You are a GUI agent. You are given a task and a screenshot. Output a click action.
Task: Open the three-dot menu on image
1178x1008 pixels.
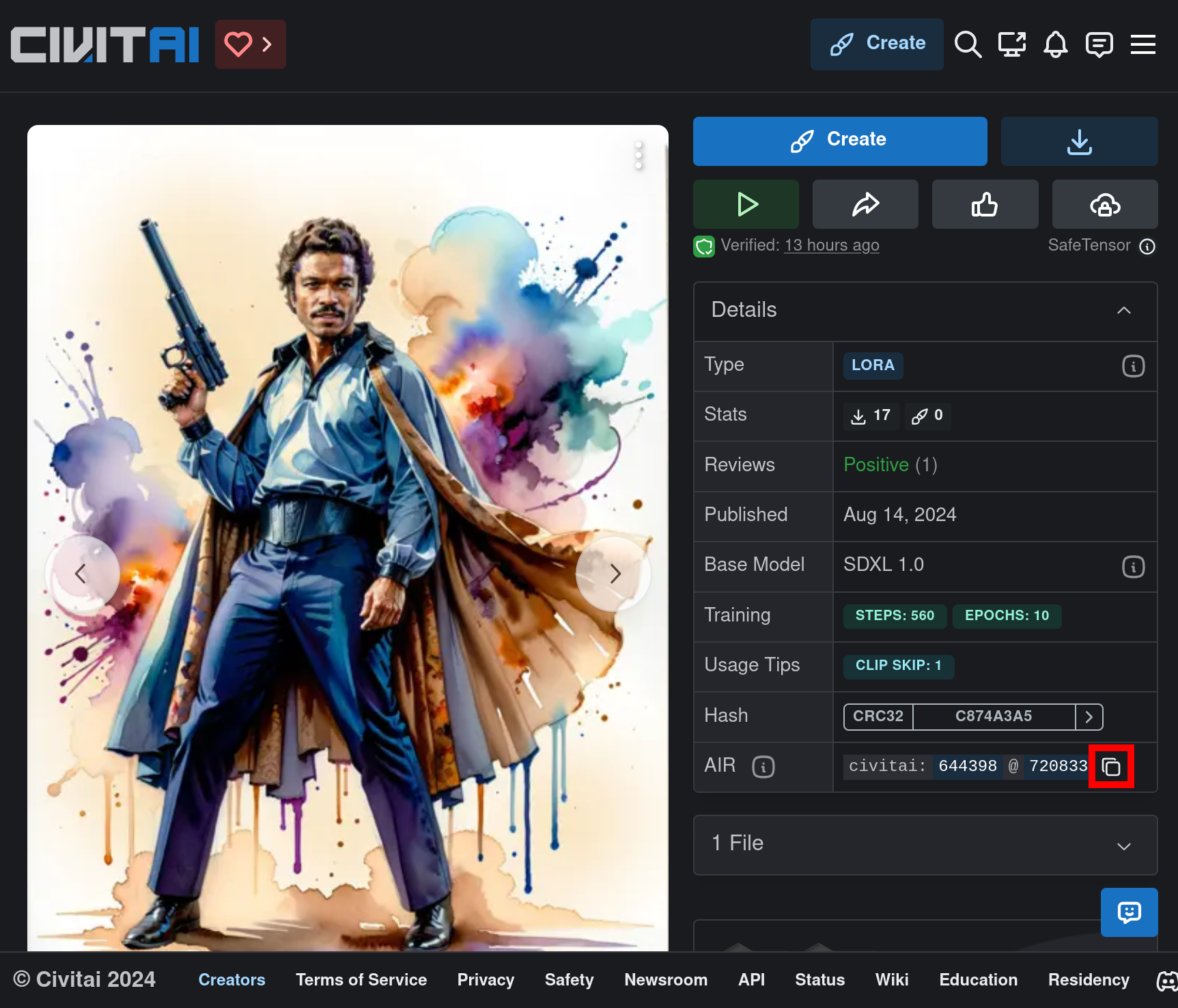coord(639,156)
